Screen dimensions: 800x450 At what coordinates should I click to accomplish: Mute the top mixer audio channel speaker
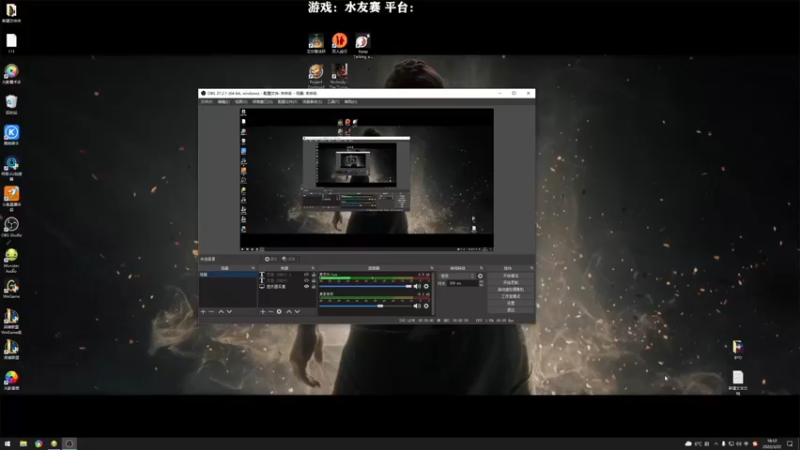point(417,286)
